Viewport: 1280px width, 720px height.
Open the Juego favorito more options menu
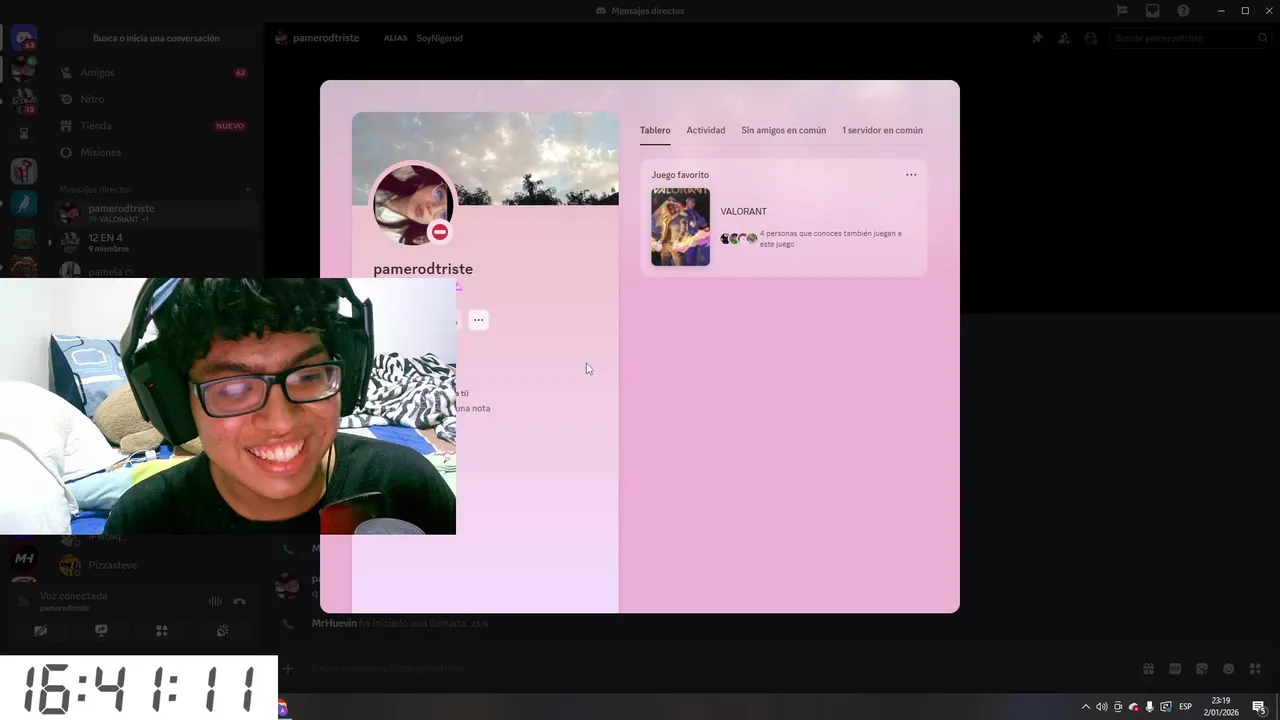point(911,175)
